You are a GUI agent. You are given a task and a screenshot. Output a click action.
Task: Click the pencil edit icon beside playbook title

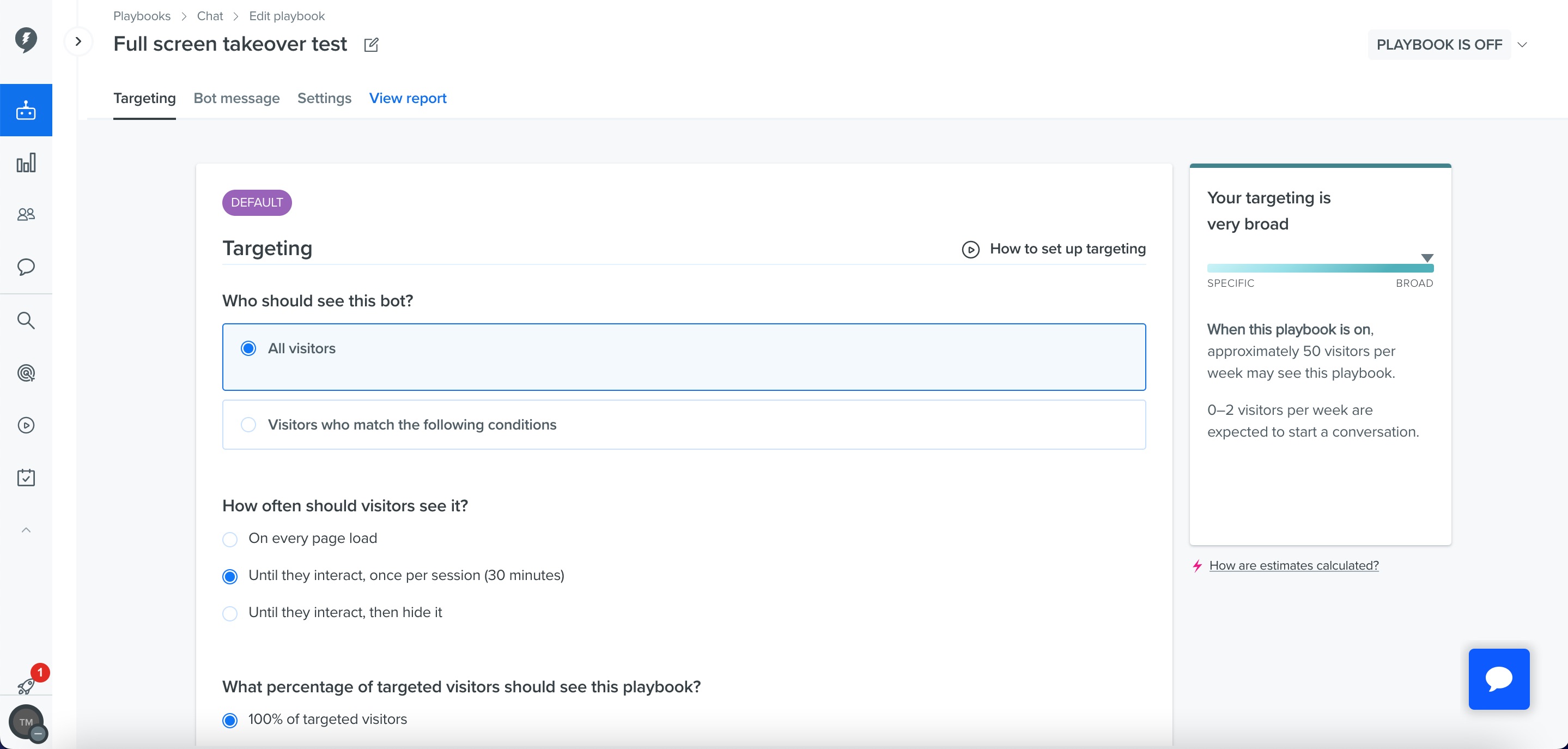[372, 45]
